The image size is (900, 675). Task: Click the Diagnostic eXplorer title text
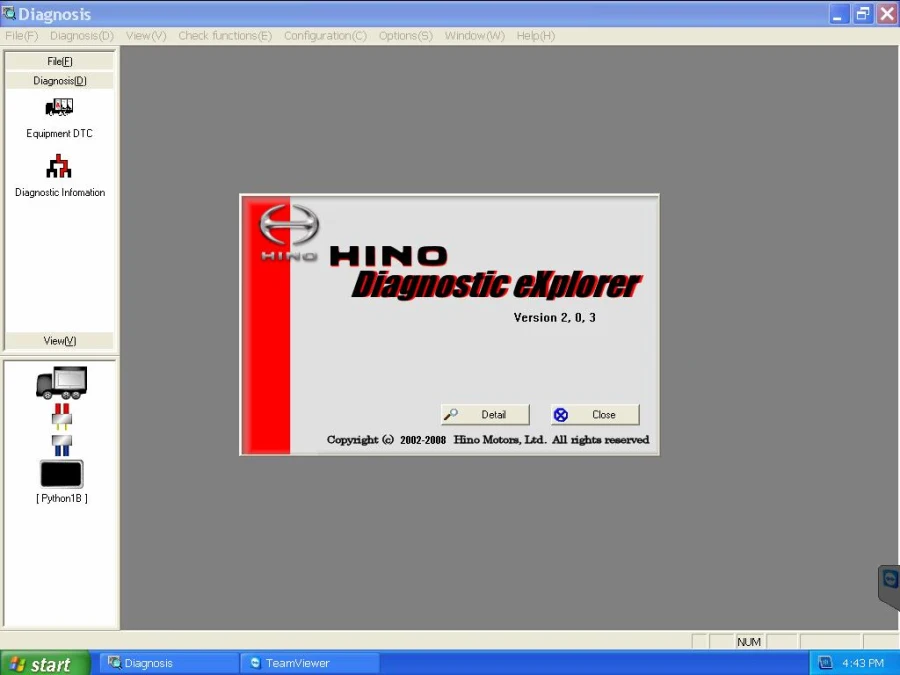click(496, 285)
